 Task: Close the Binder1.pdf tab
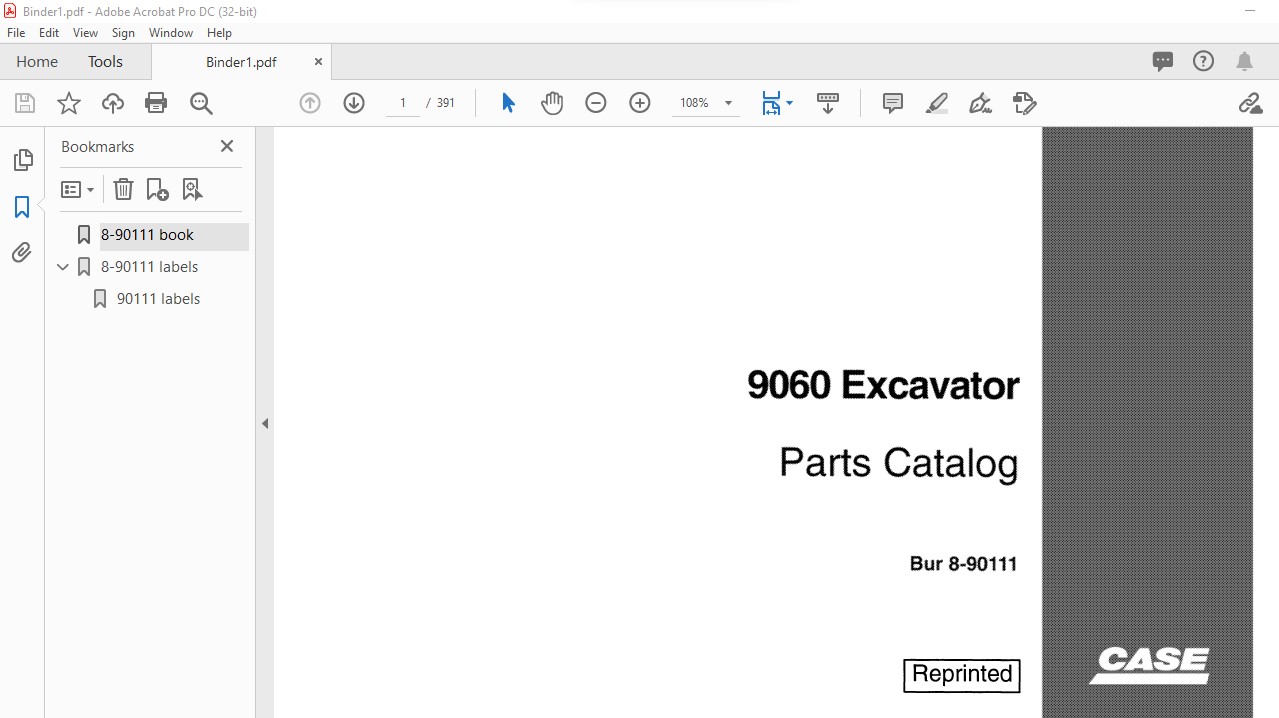(x=318, y=61)
